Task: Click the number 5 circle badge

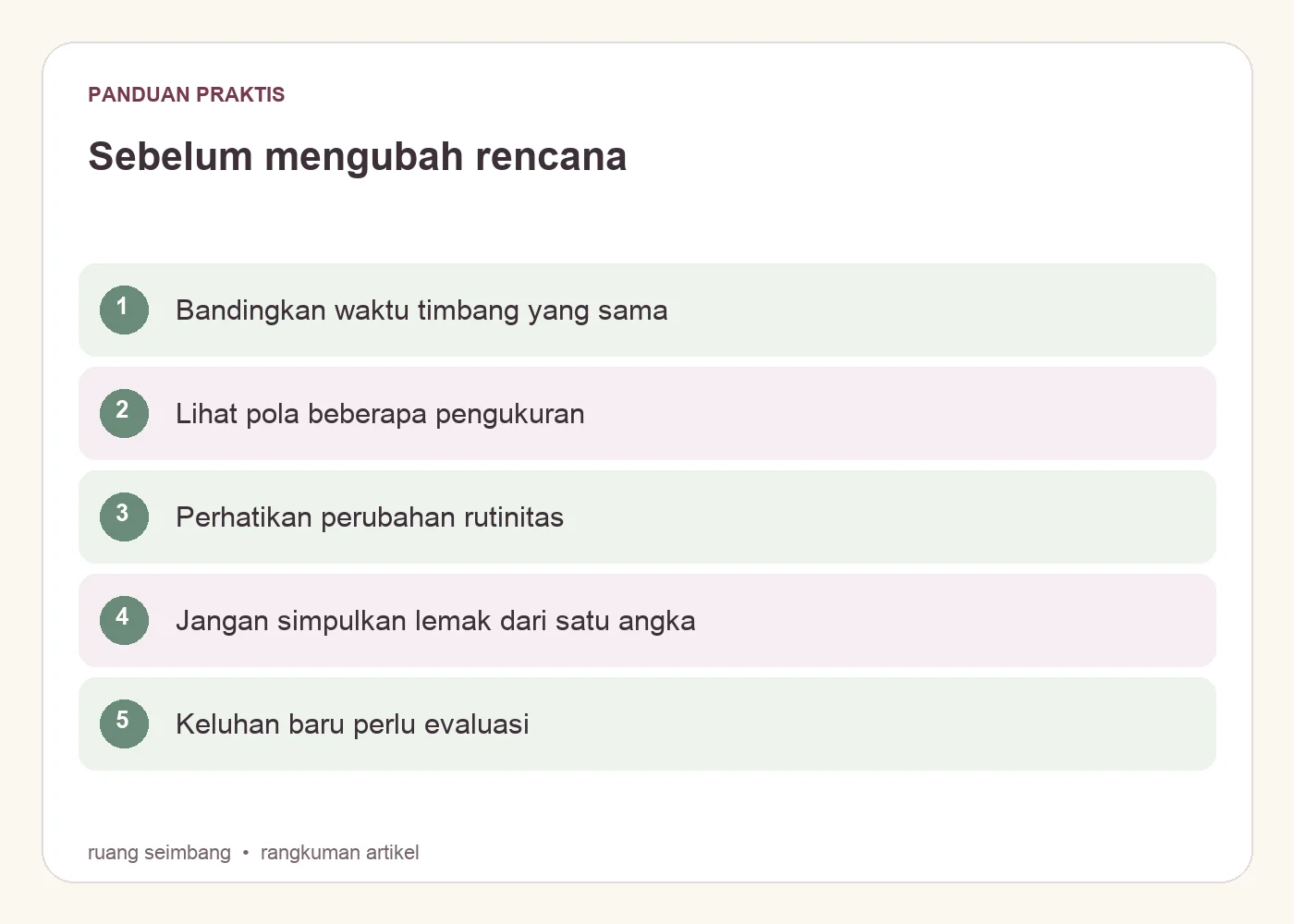Action: (124, 723)
